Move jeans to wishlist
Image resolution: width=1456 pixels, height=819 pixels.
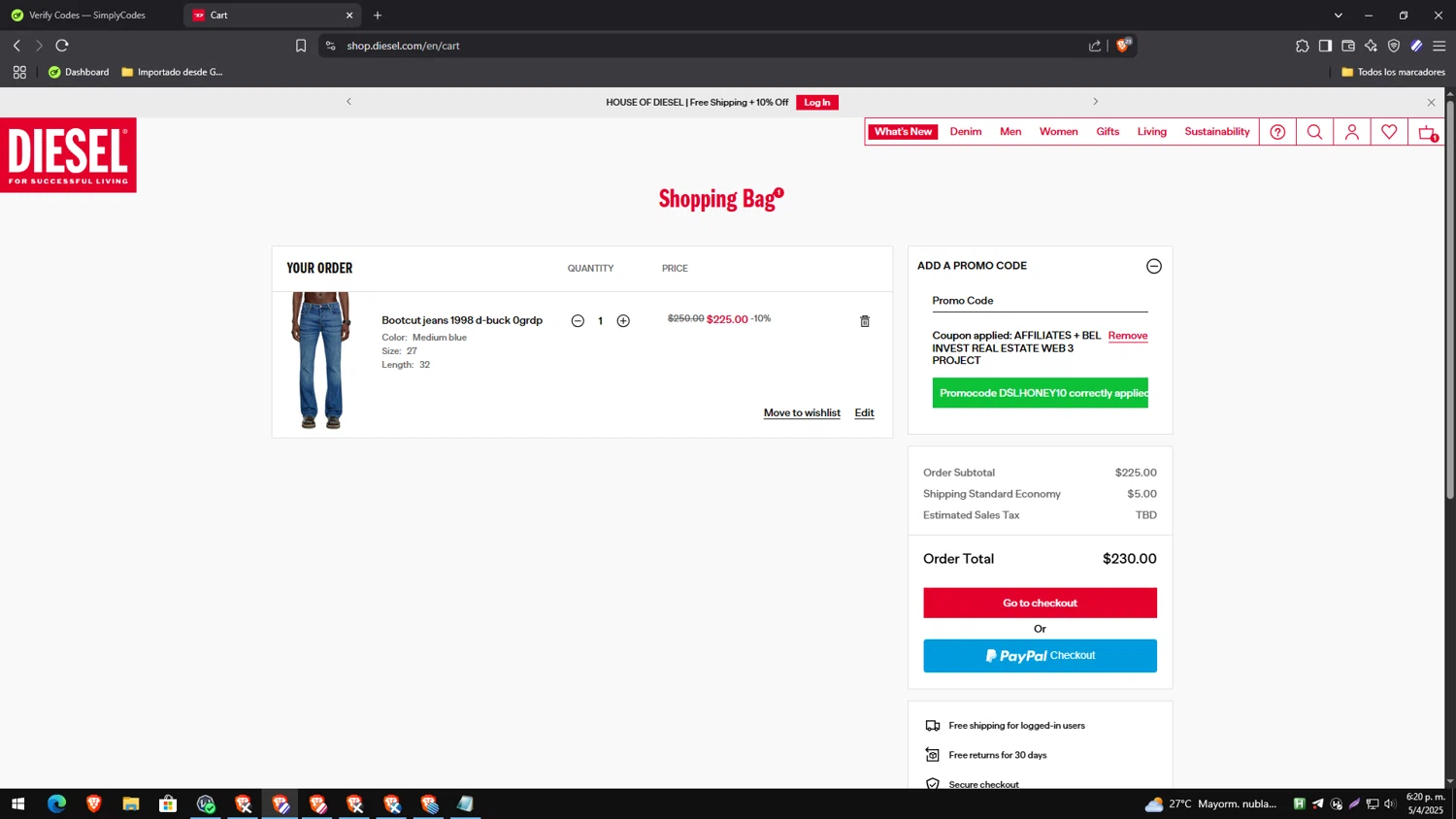click(x=802, y=413)
